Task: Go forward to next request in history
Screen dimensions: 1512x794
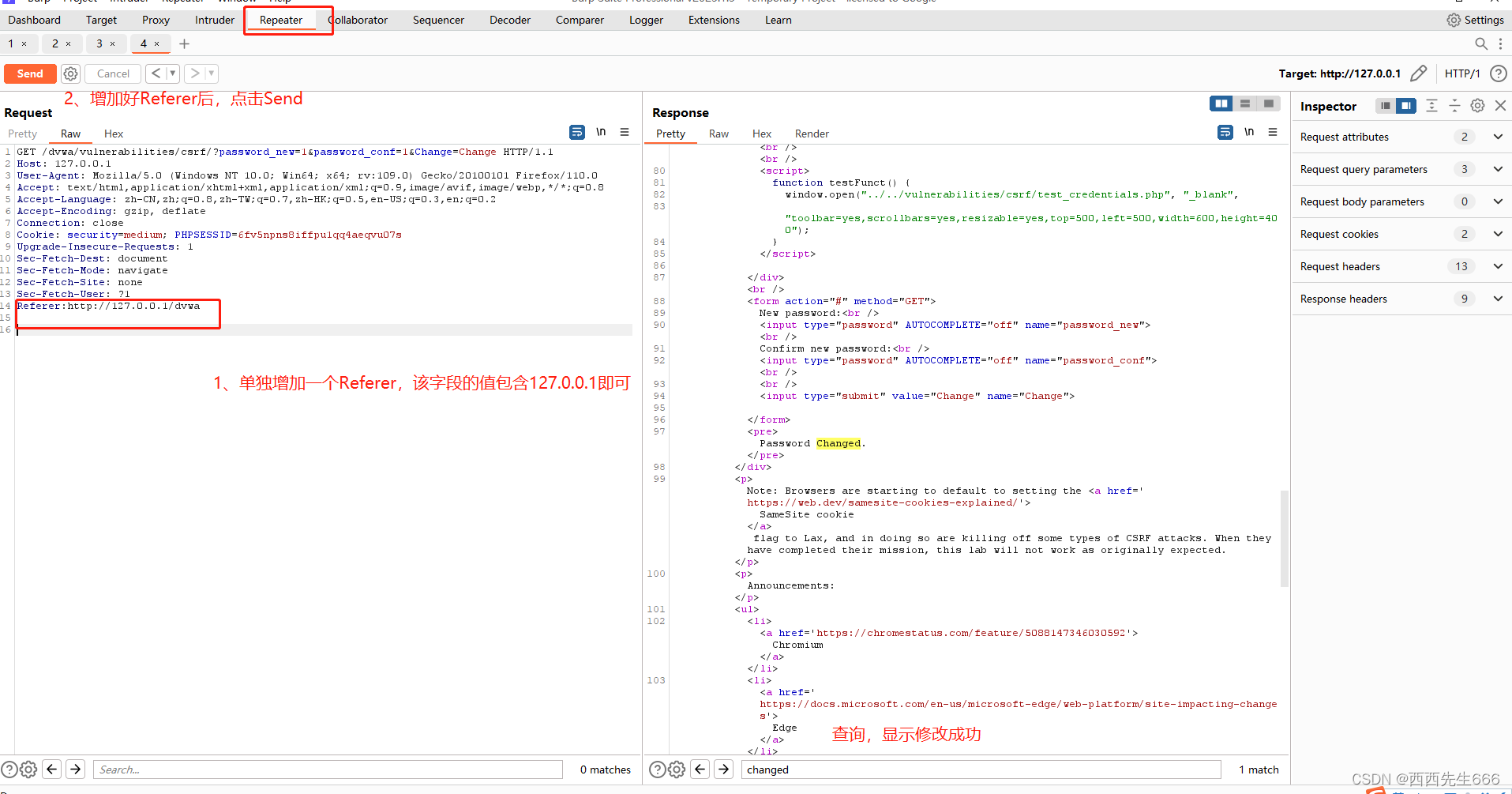Action: (194, 73)
